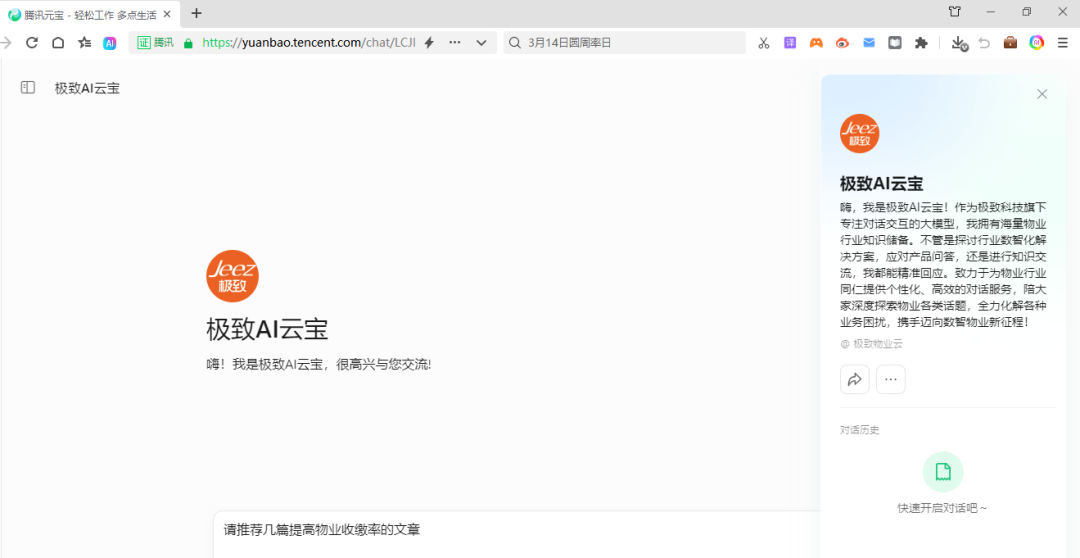Close the 极致AI云宝 info panel
This screenshot has width=1080, height=558.
click(1042, 94)
